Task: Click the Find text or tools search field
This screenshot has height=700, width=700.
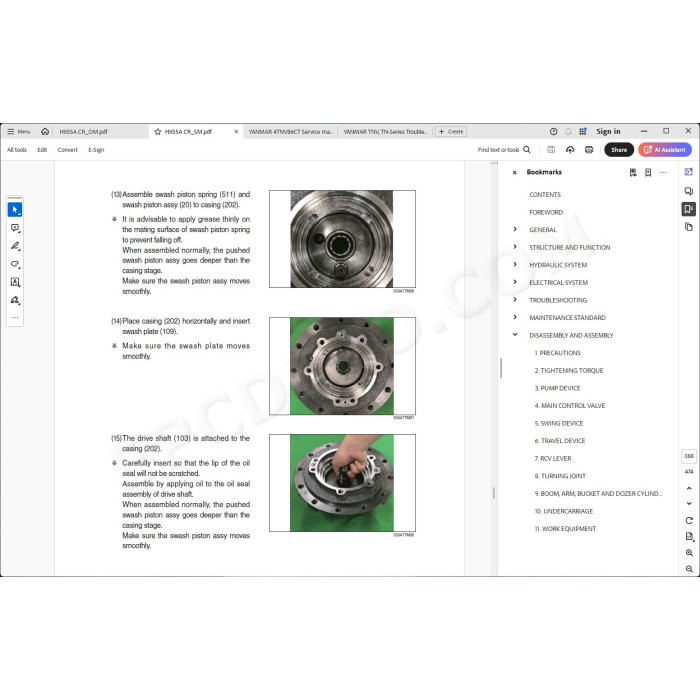Action: coord(504,150)
